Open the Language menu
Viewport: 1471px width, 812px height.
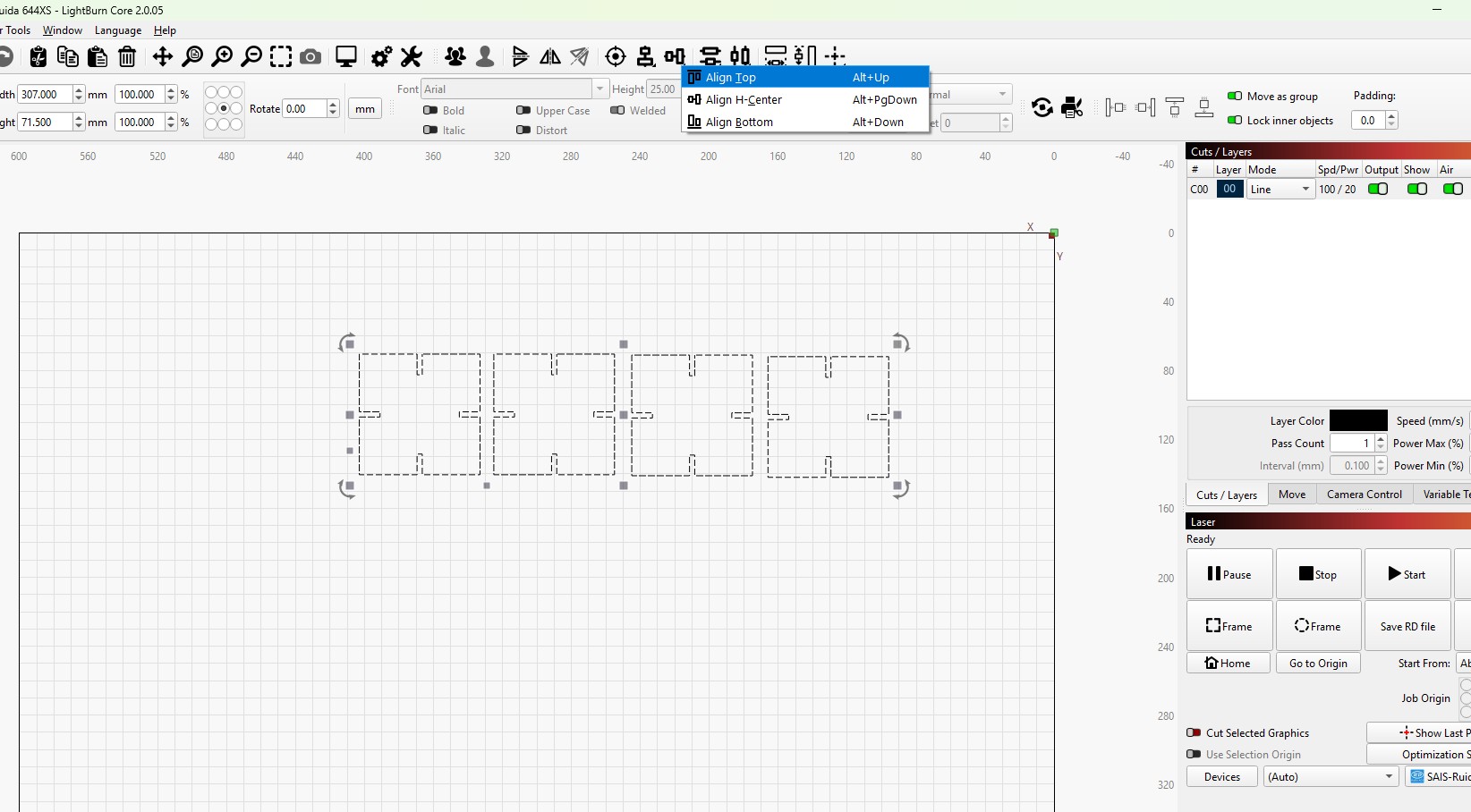point(118,30)
